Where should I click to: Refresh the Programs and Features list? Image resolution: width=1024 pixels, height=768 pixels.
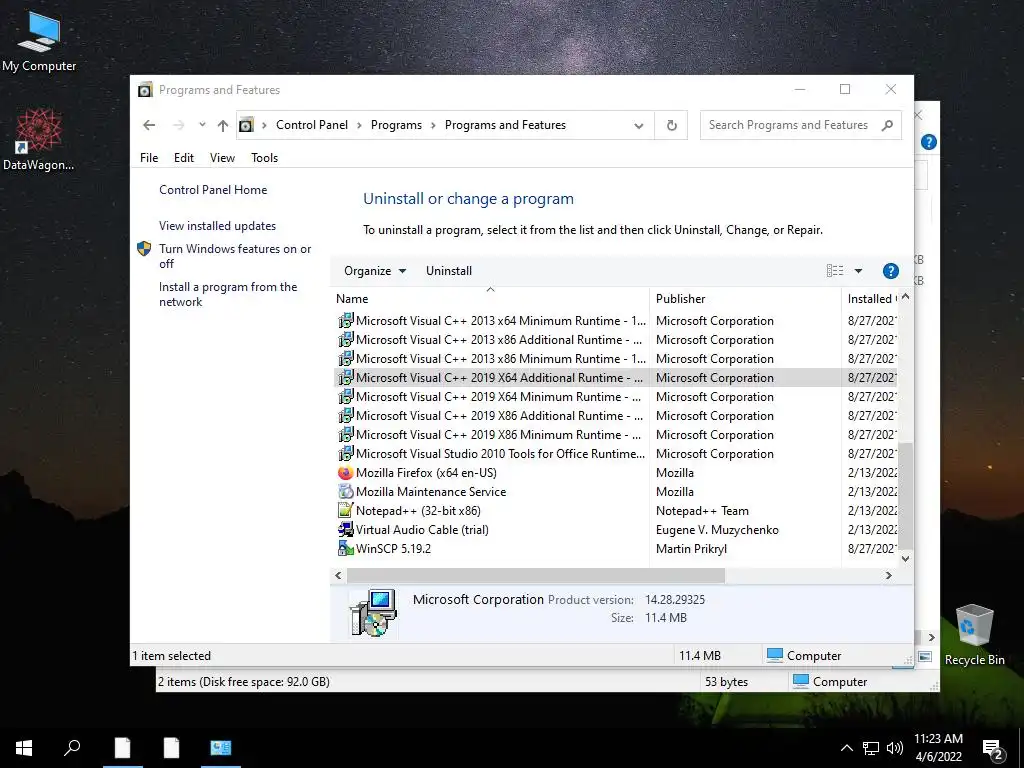671,125
